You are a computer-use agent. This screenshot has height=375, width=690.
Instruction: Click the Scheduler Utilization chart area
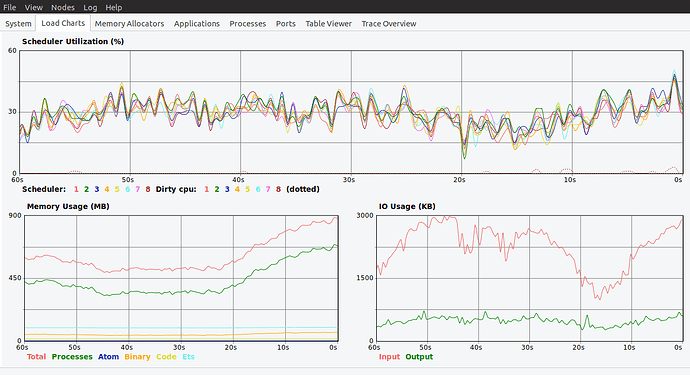coord(351,112)
